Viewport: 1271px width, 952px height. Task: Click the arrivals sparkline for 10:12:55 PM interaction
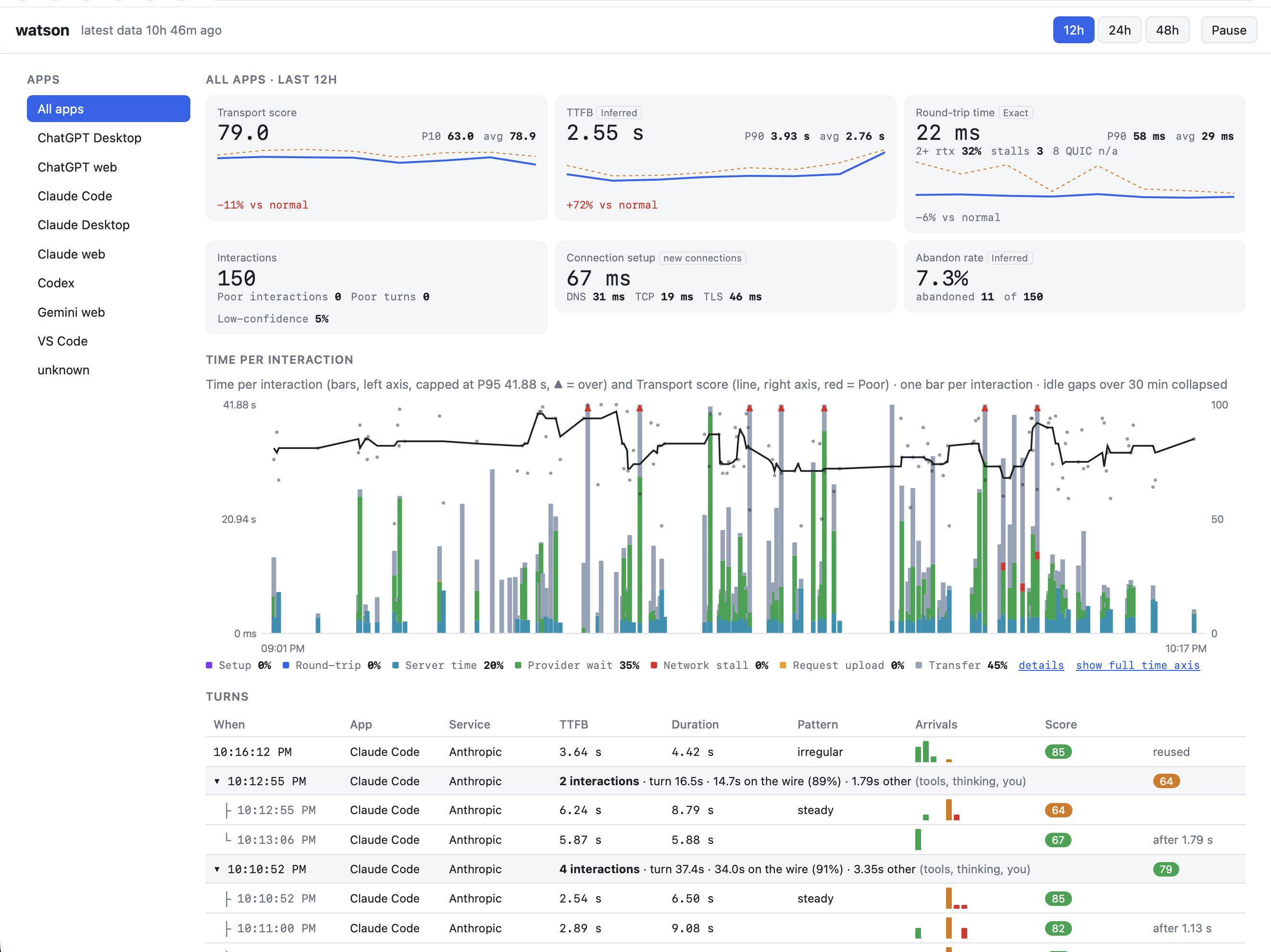[x=941, y=810]
